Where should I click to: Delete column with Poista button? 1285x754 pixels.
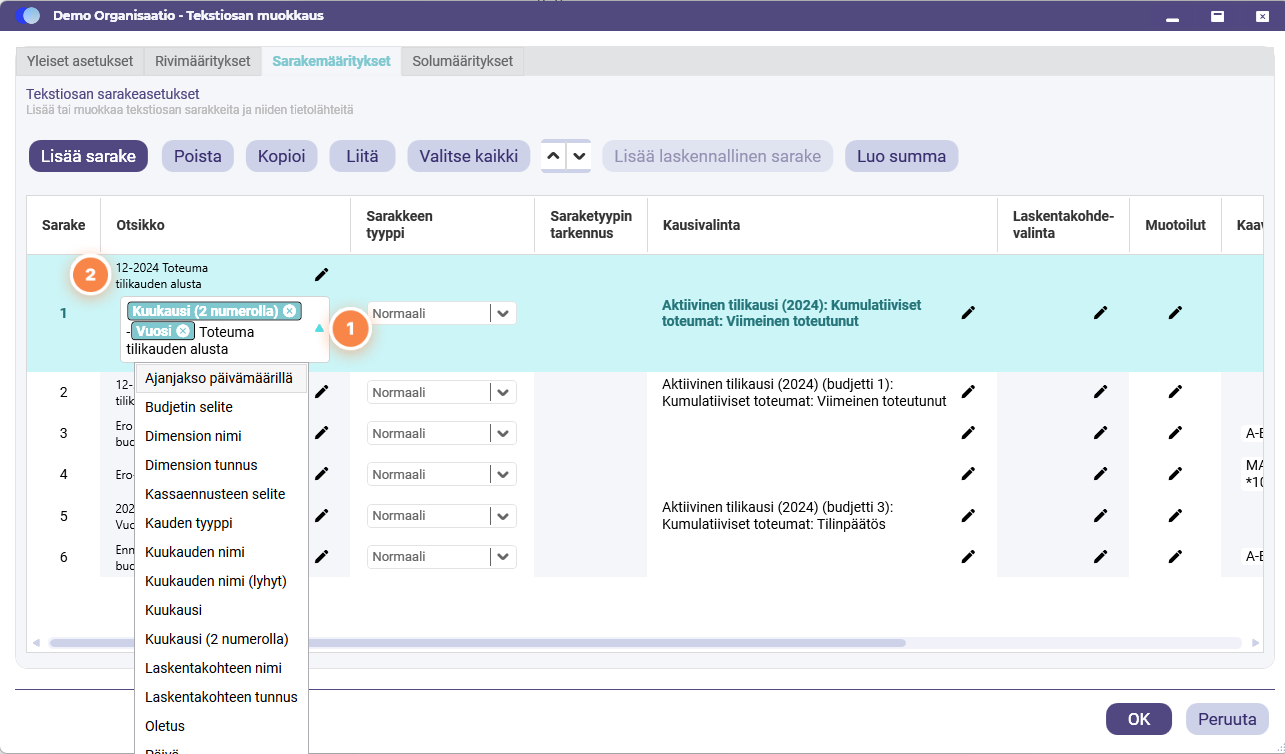point(198,156)
